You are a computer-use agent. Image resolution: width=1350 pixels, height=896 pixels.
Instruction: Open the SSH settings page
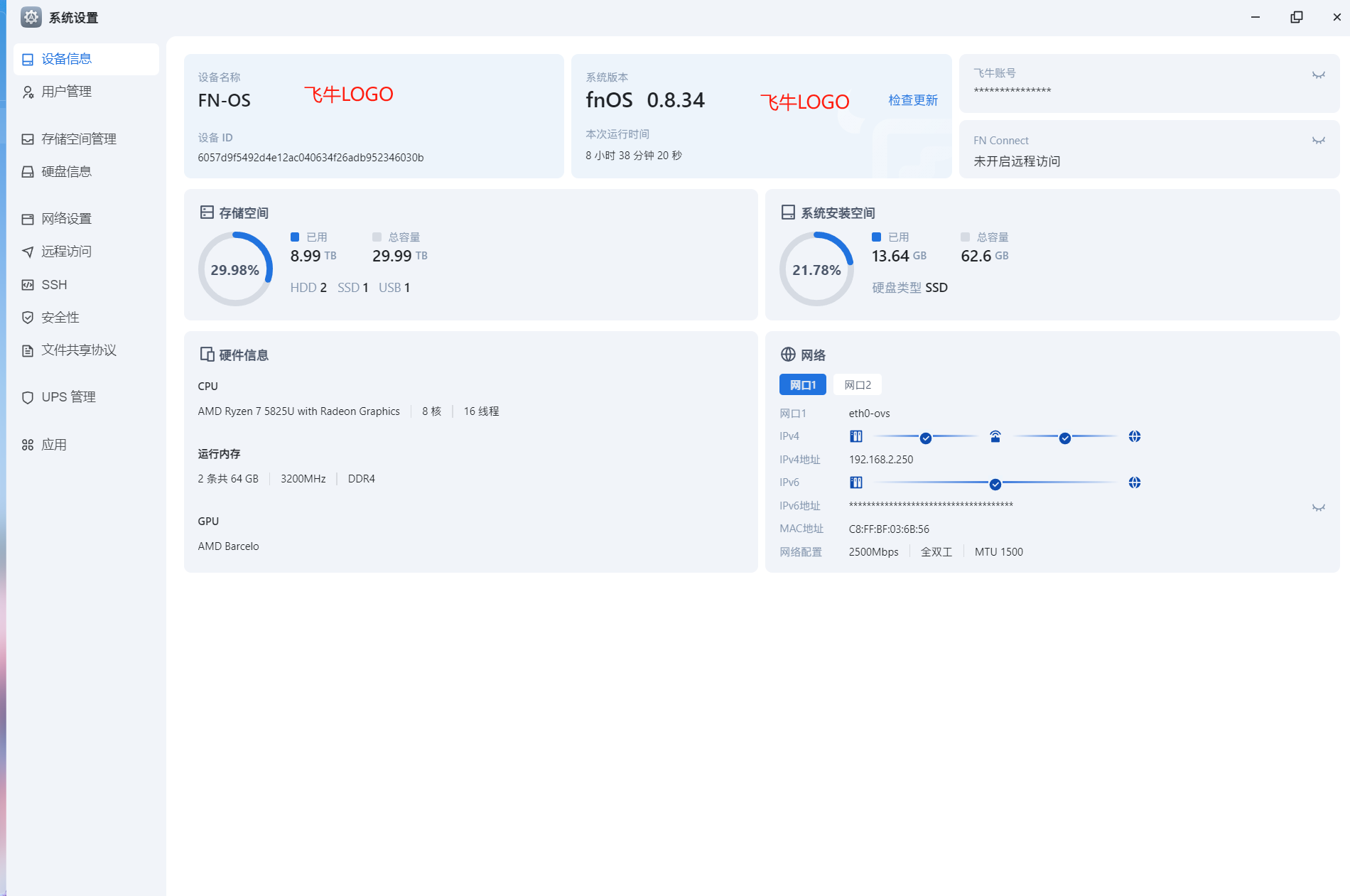[54, 285]
